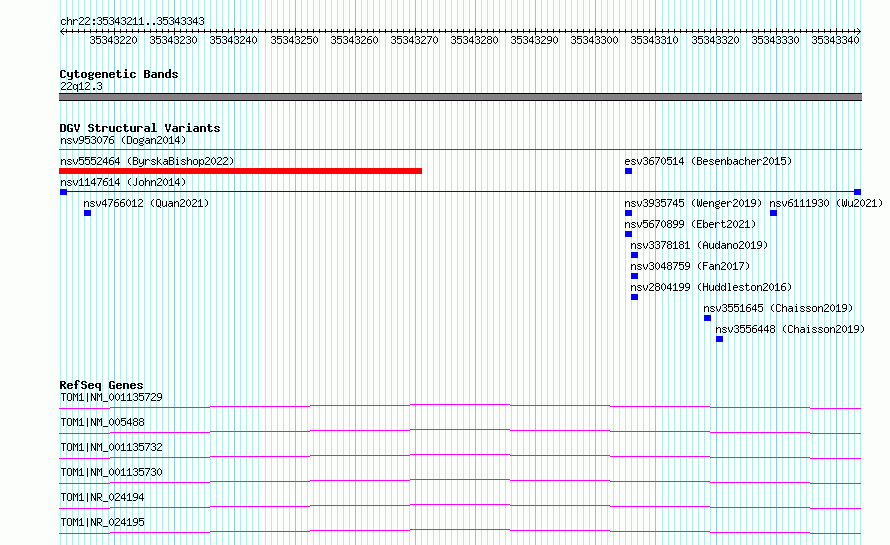
Task: Click the chr22:35343211..35343343 region label
Action: pos(132,21)
